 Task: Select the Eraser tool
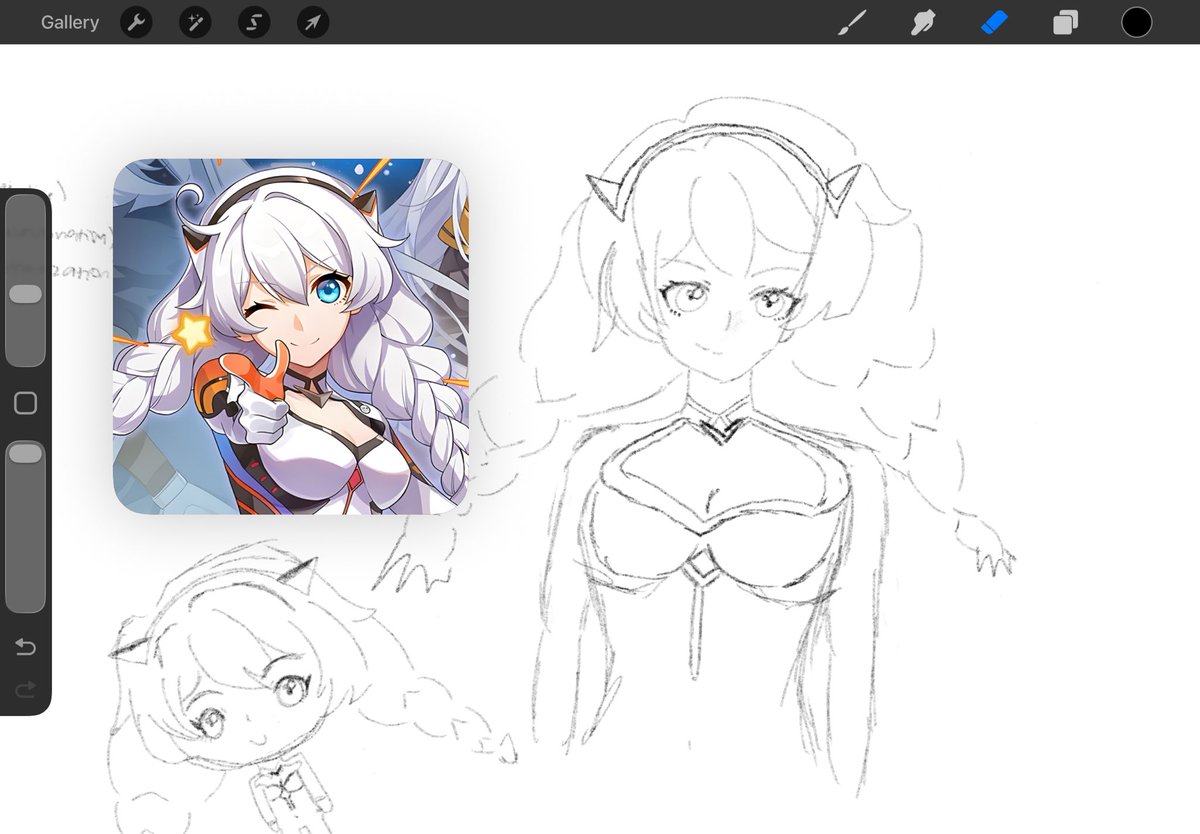[994, 22]
